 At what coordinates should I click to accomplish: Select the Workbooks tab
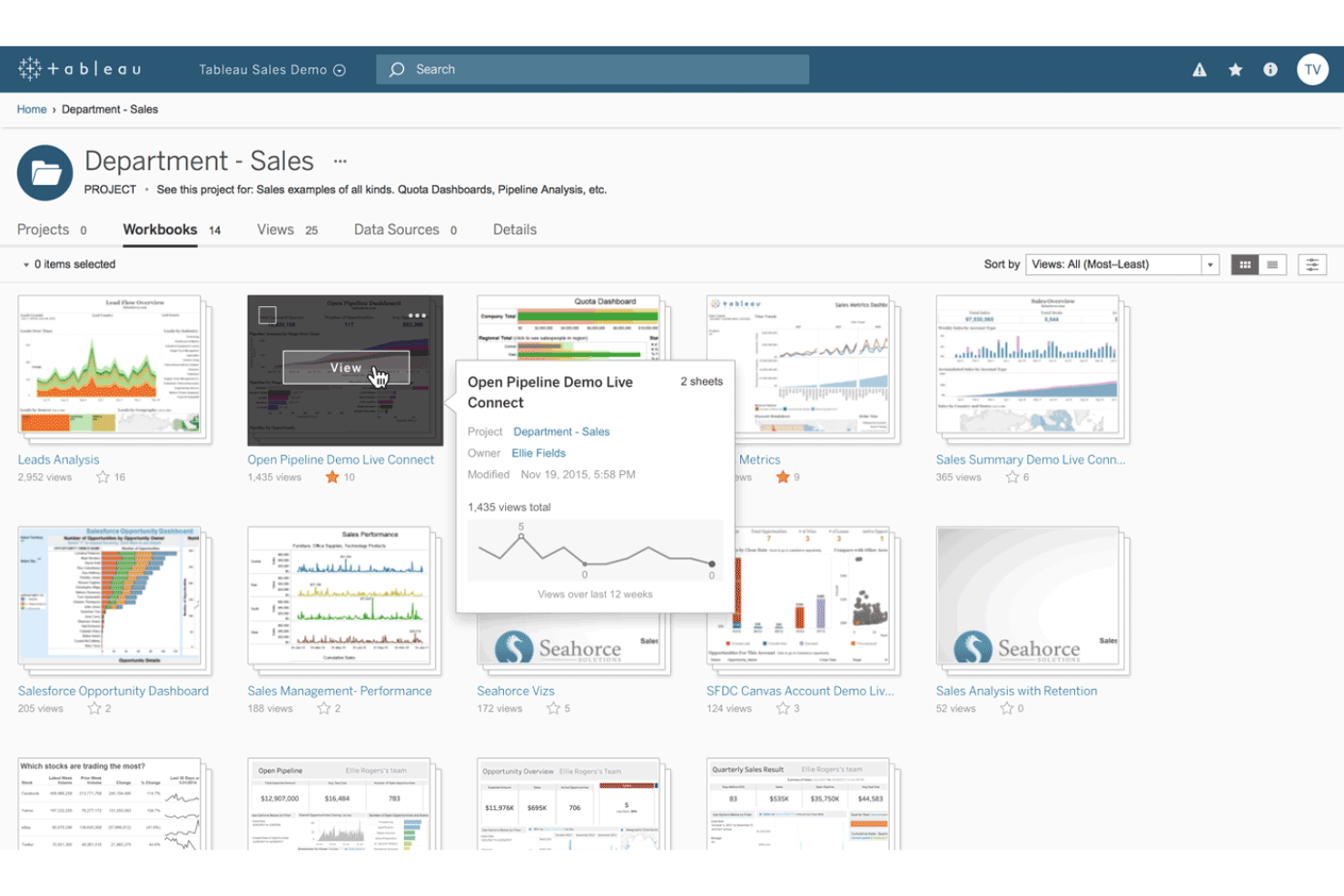coord(172,230)
